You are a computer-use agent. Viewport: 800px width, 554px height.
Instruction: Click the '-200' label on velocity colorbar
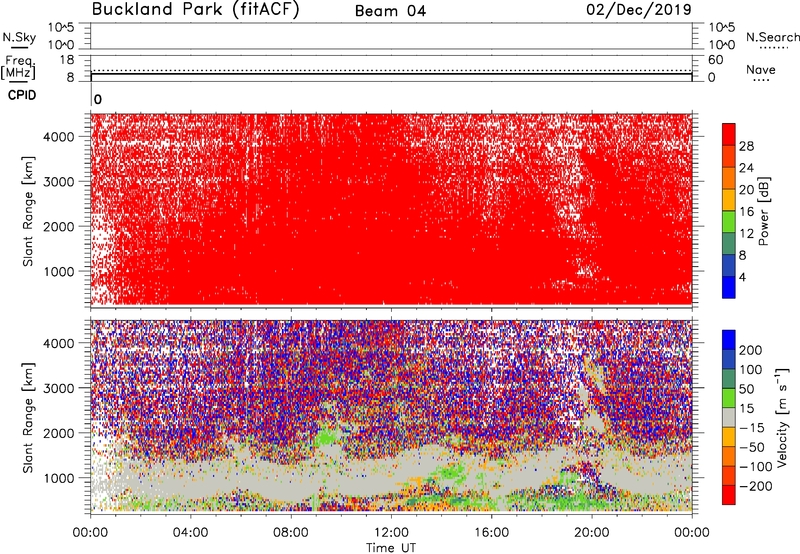756,486
